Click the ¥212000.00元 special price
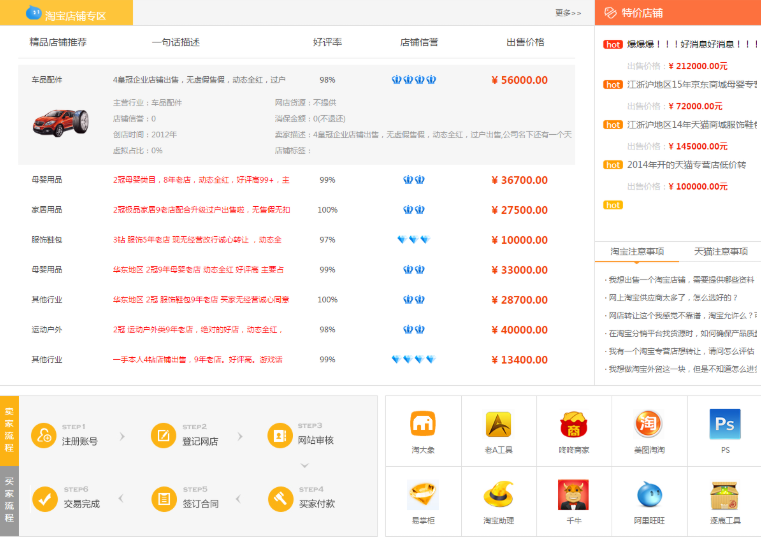The image size is (761, 537). coord(698,66)
